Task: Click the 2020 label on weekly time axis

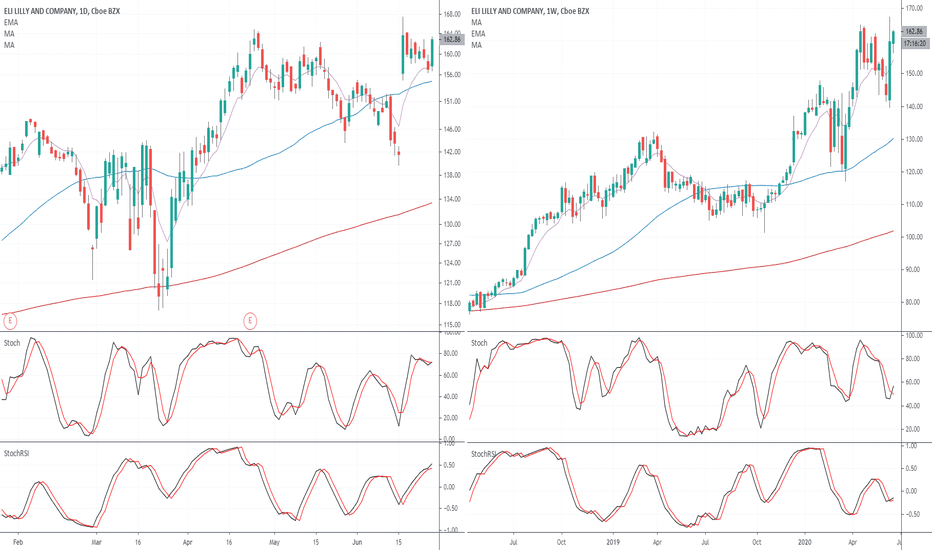Action: (x=805, y=542)
